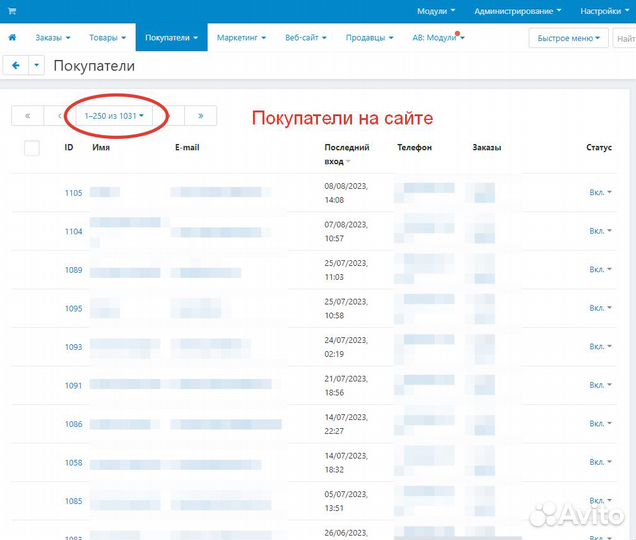Viewport: 636px width, 540px height.
Task: Change status Вкл. for customer 1105
Action: pyautogui.click(x=600, y=192)
